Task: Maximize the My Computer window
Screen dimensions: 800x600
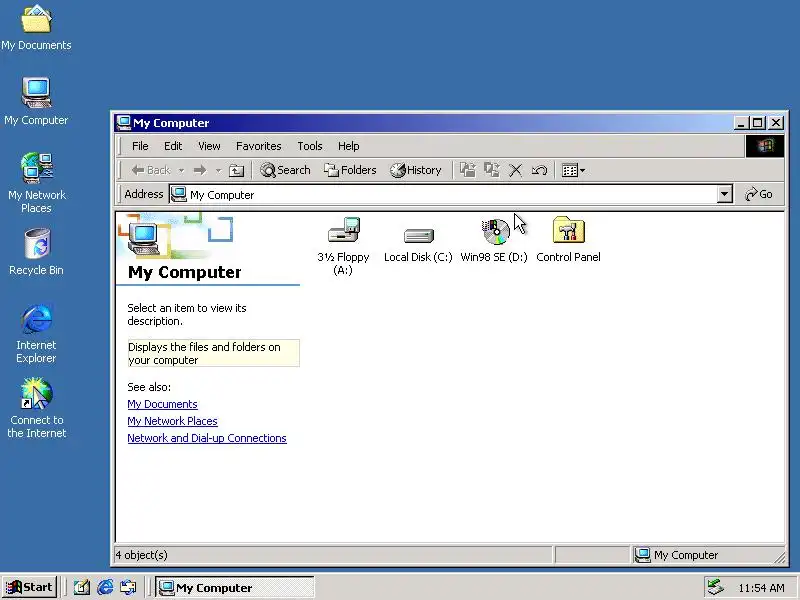Action: 758,123
